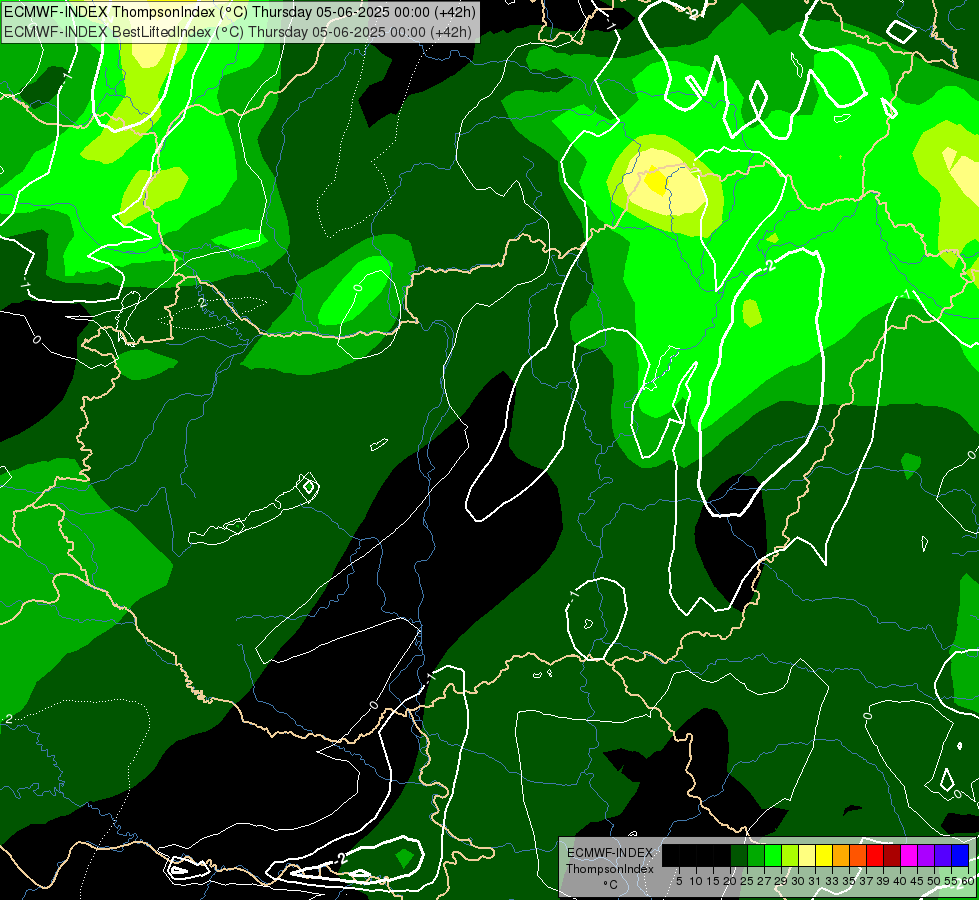This screenshot has height=900, width=979.
Task: Select the pale yellow 30–31 legend swatch
Action: [807, 855]
